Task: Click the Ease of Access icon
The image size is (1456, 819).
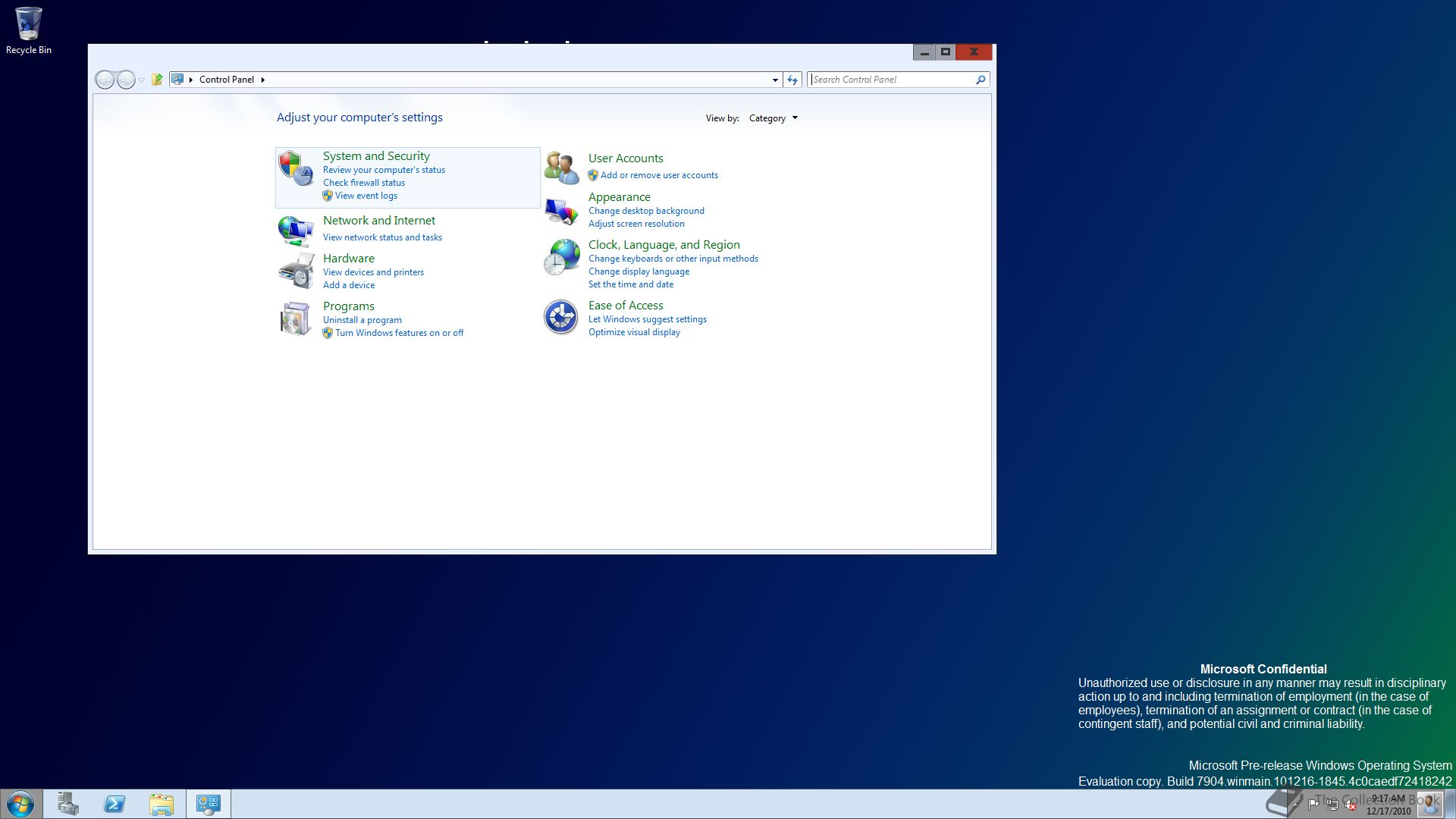Action: [x=561, y=317]
